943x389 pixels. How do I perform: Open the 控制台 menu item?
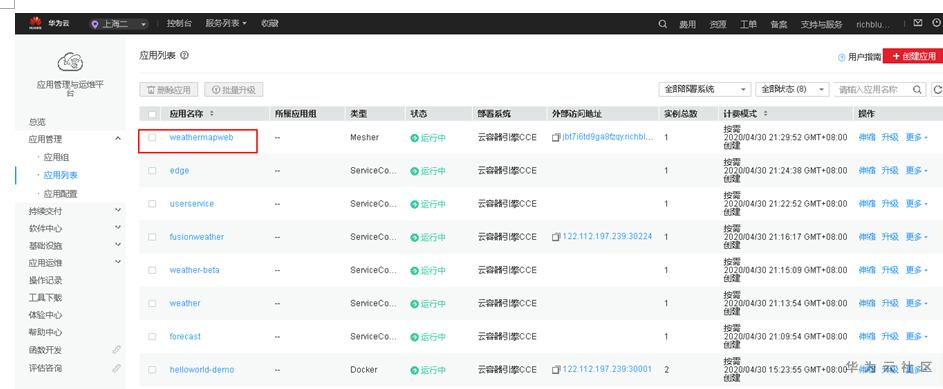click(179, 23)
